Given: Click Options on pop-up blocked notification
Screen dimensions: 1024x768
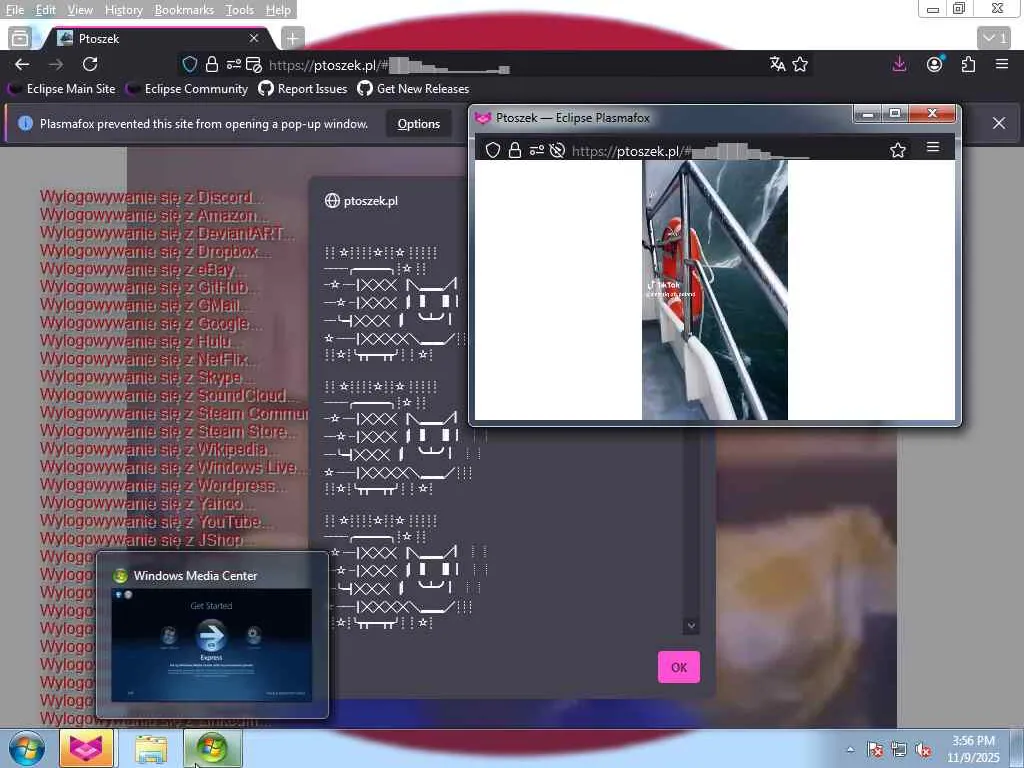Looking at the screenshot, I should click(419, 123).
